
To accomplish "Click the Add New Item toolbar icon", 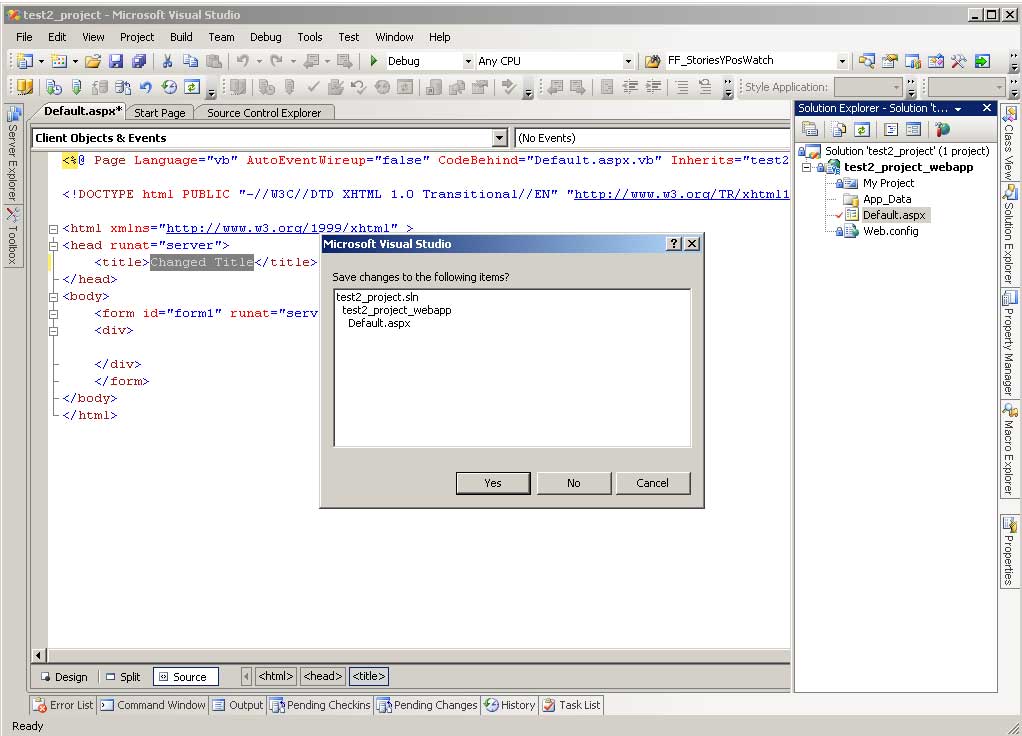I will point(59,61).
